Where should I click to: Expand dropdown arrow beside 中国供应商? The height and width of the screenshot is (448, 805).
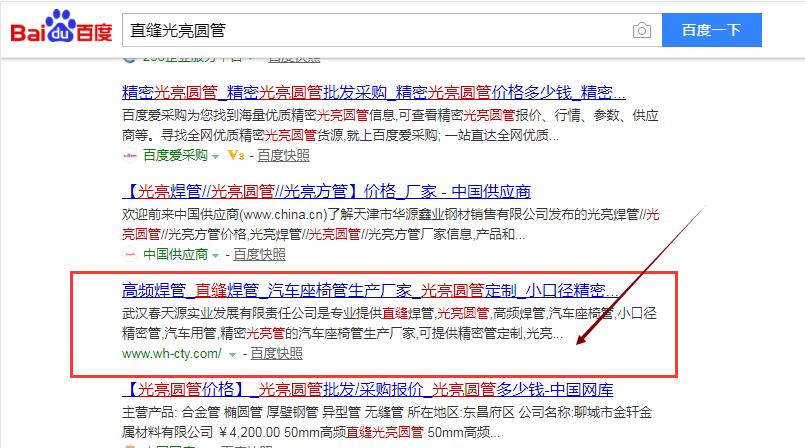coord(216,256)
